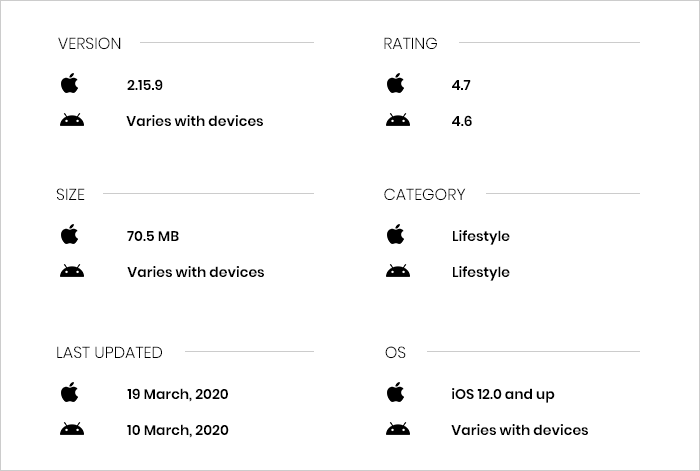
Task: Click the Apple icon next to 19 March, 2020
Action: (70, 392)
